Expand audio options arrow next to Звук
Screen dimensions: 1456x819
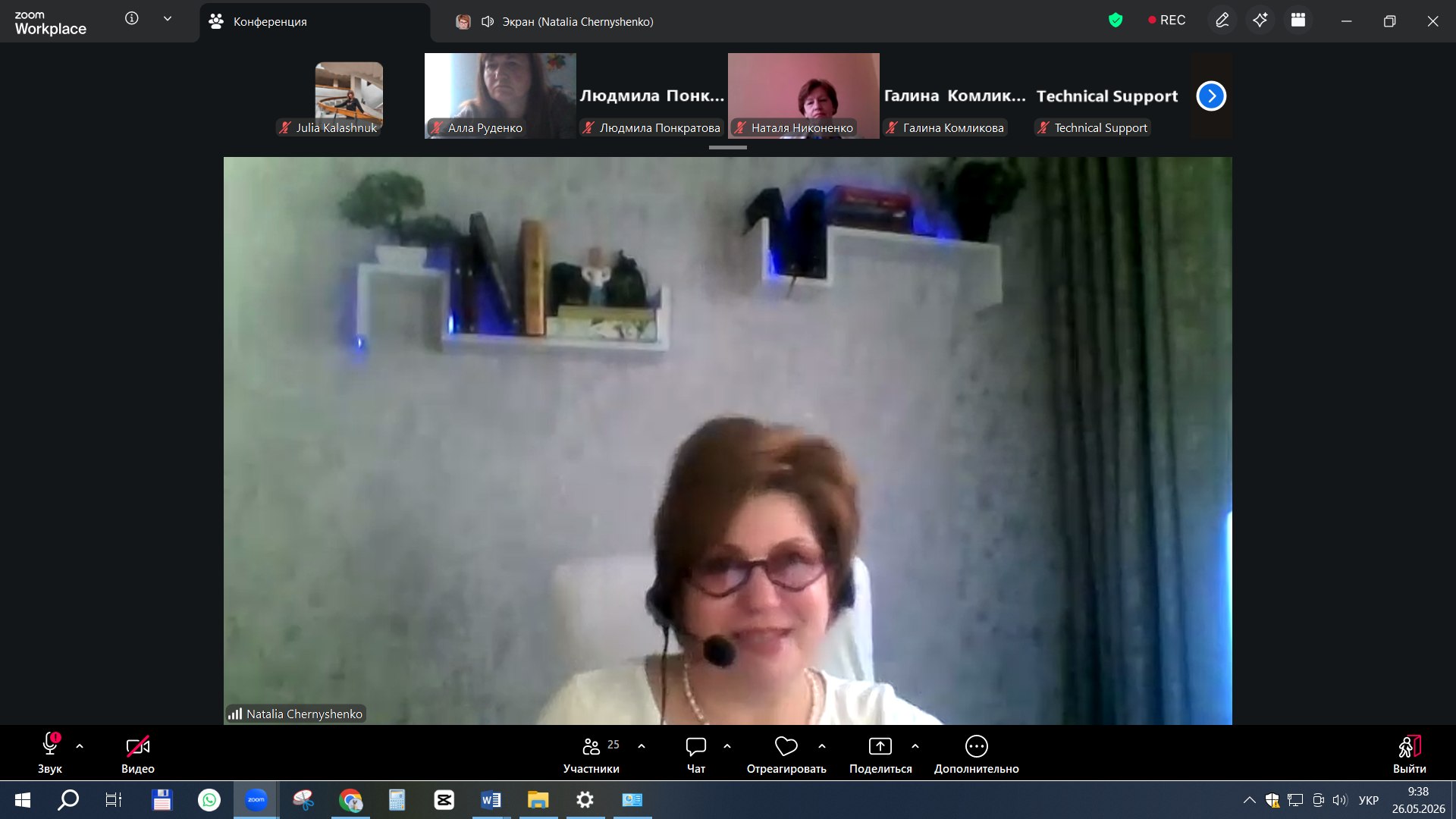(80, 746)
